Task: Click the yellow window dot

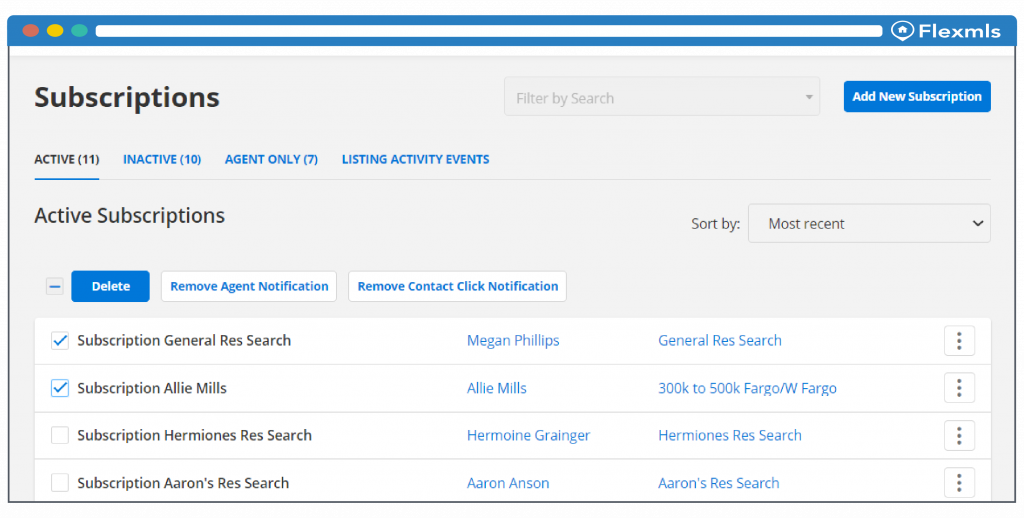Action: coord(55,31)
